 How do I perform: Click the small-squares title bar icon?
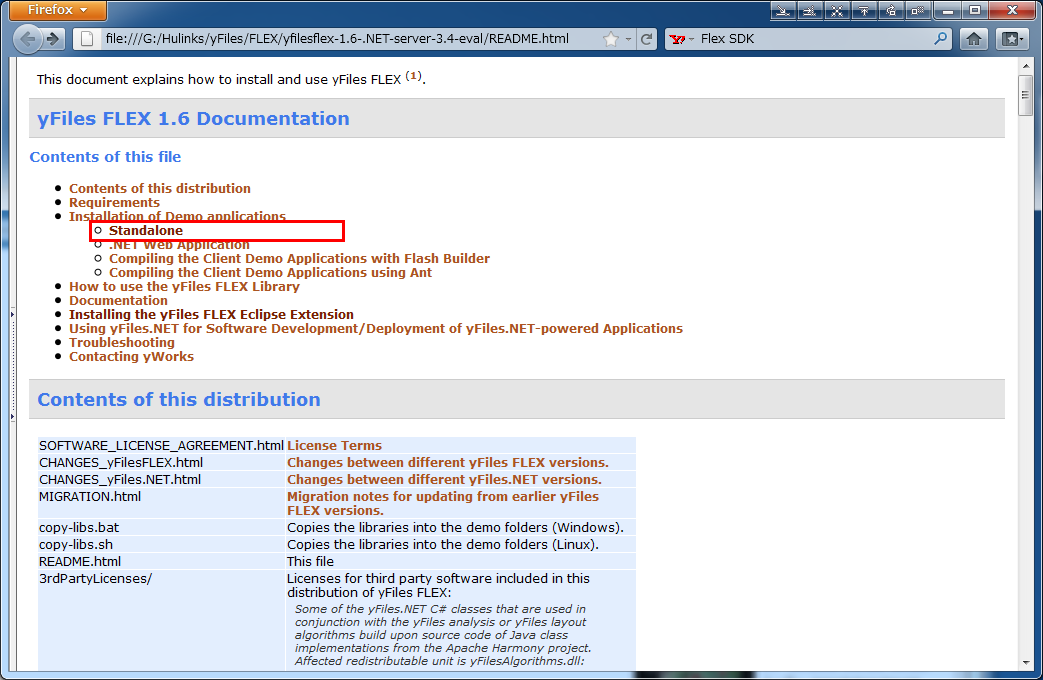[x=918, y=11]
